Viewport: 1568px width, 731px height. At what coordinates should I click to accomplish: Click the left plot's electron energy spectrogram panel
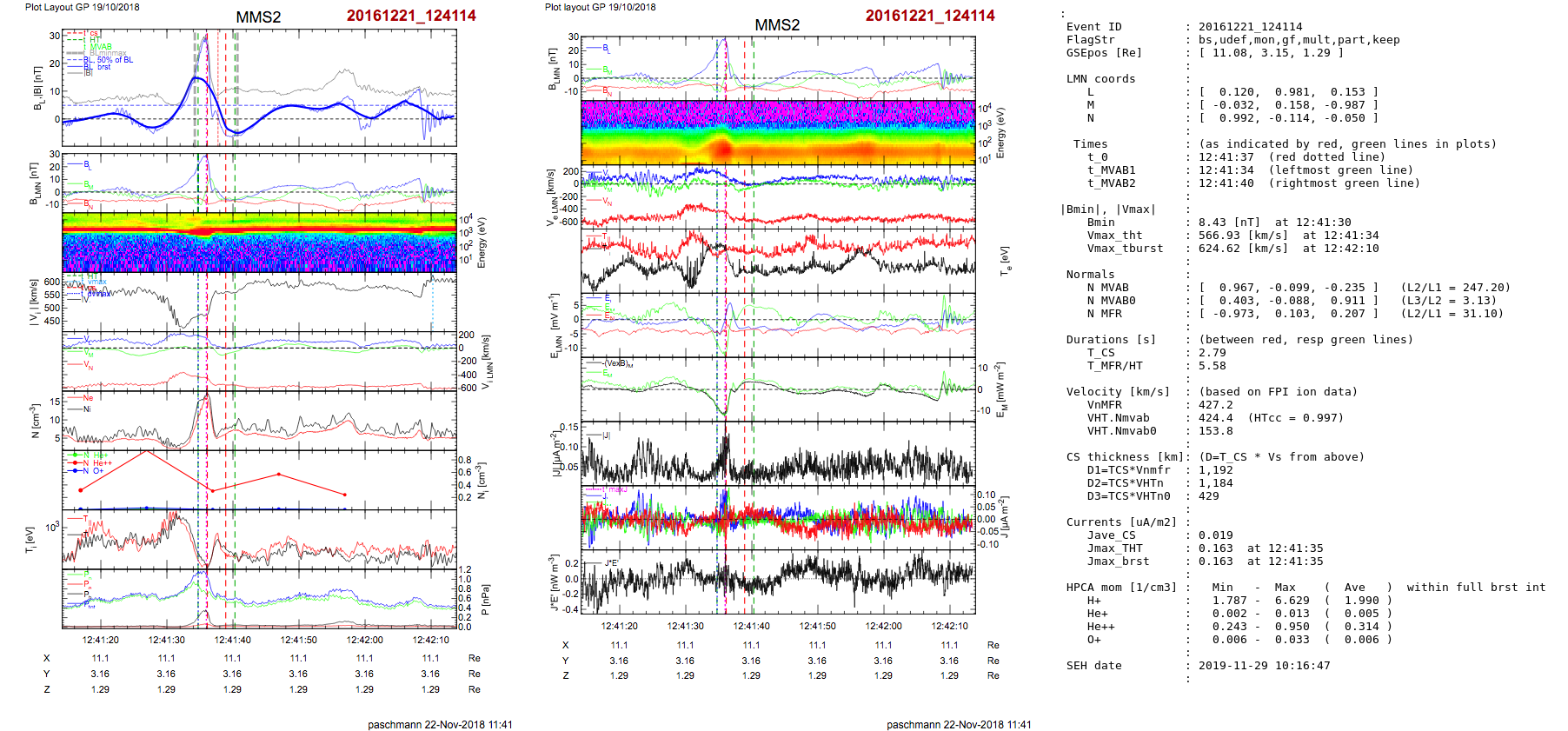pyautogui.click(x=259, y=242)
